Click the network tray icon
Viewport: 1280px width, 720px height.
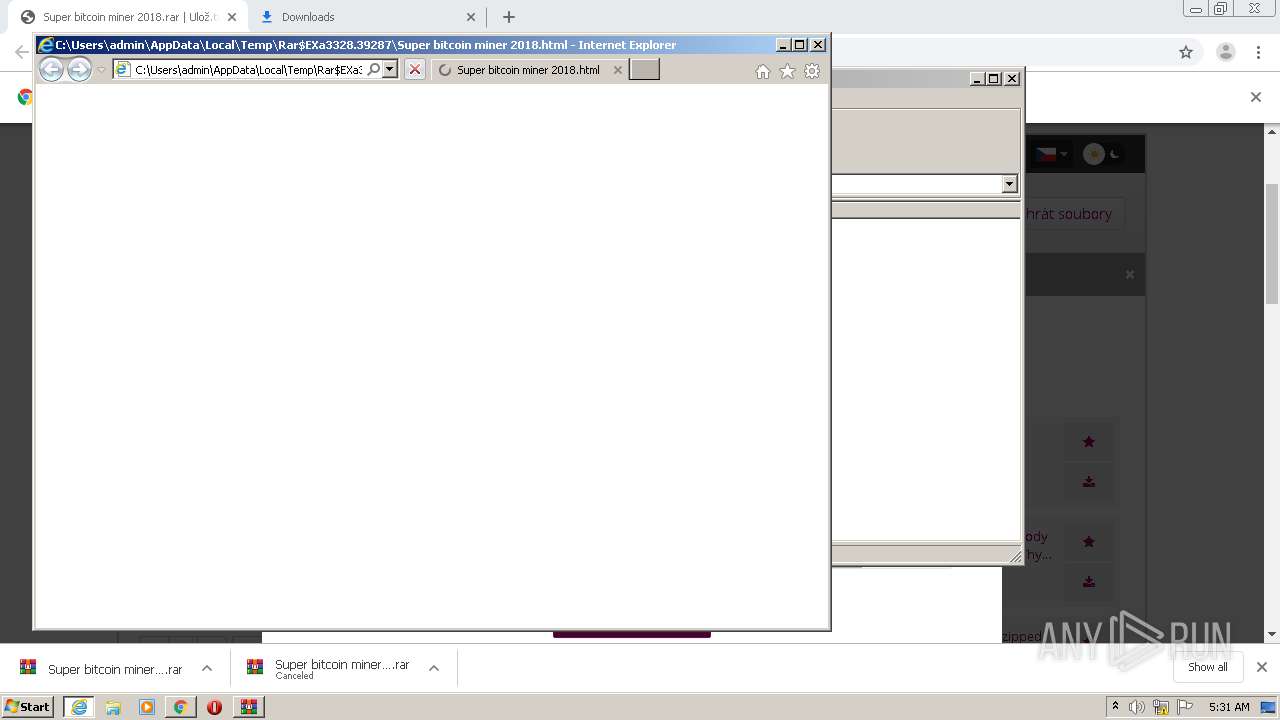coord(1161,707)
